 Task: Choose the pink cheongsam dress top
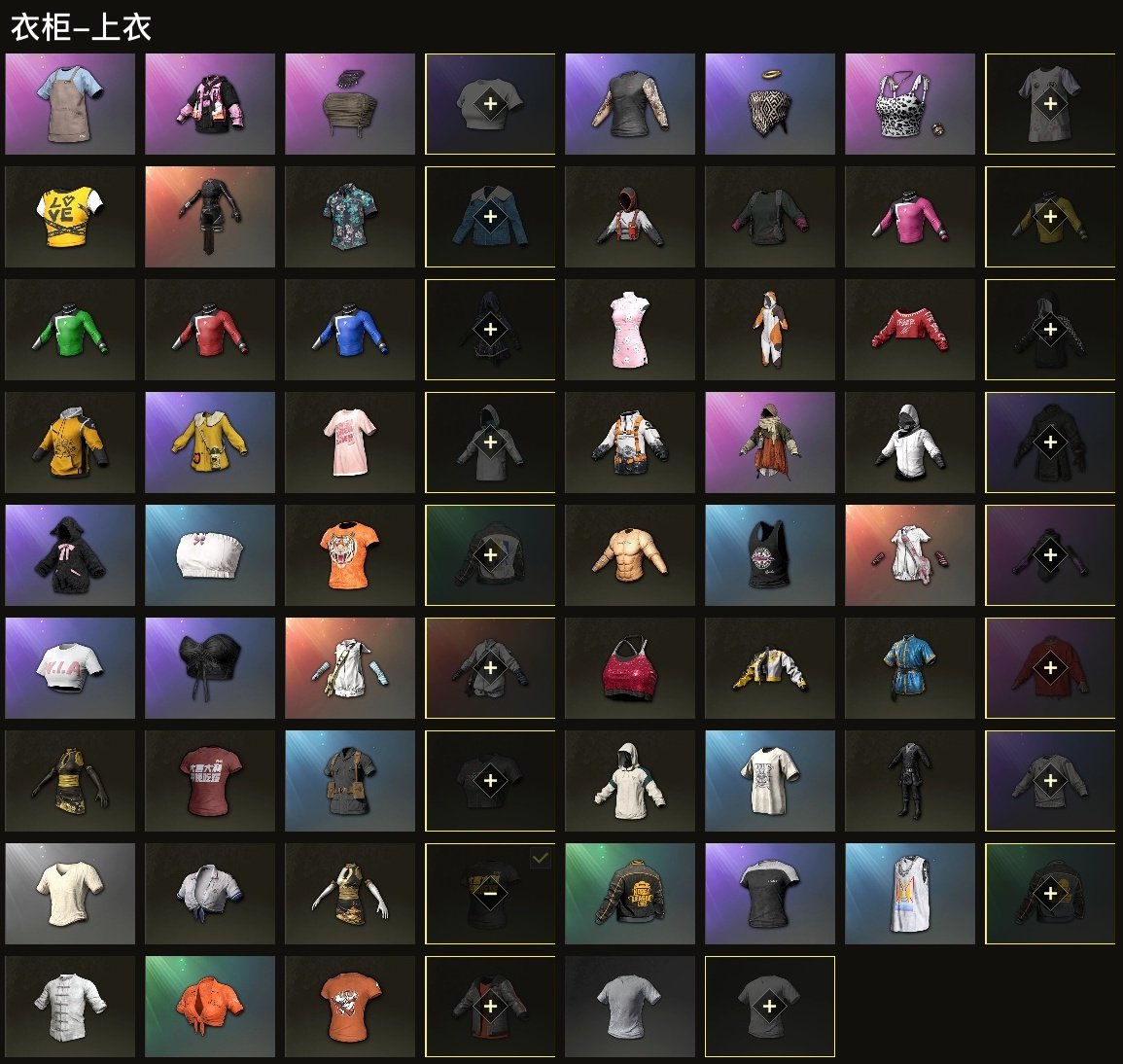tap(629, 329)
